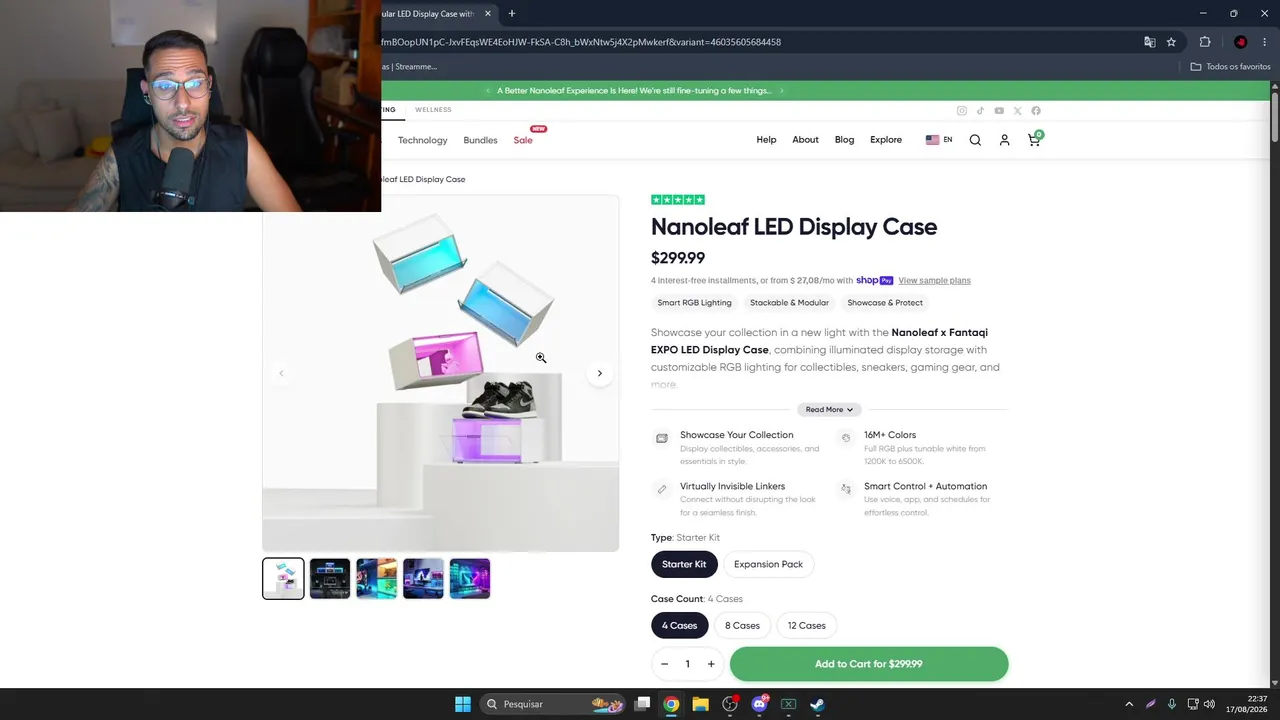Click the quantity input field
This screenshot has height=720, width=1280.
pyautogui.click(x=687, y=664)
